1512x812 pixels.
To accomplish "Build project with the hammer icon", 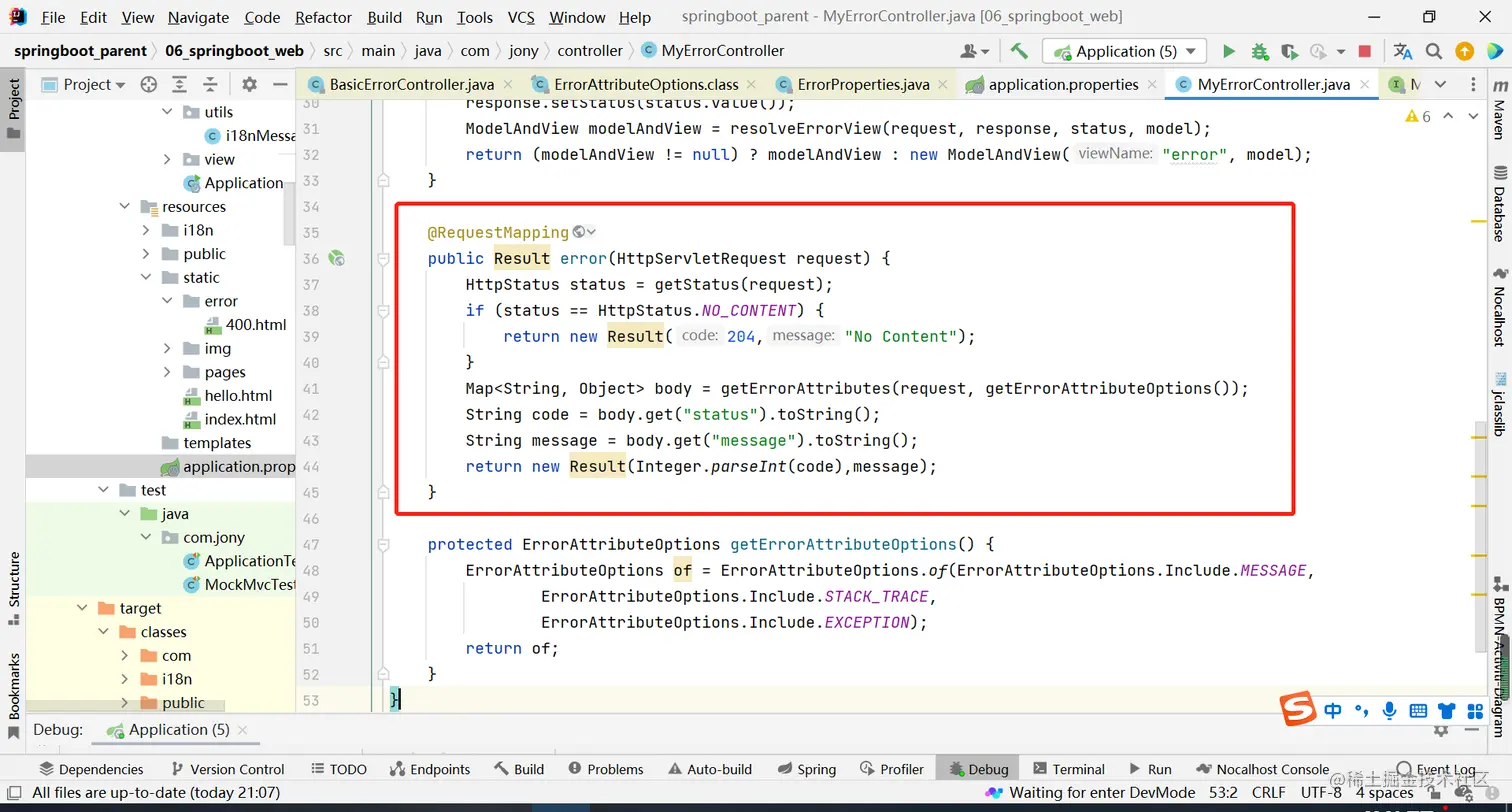I will point(1019,51).
